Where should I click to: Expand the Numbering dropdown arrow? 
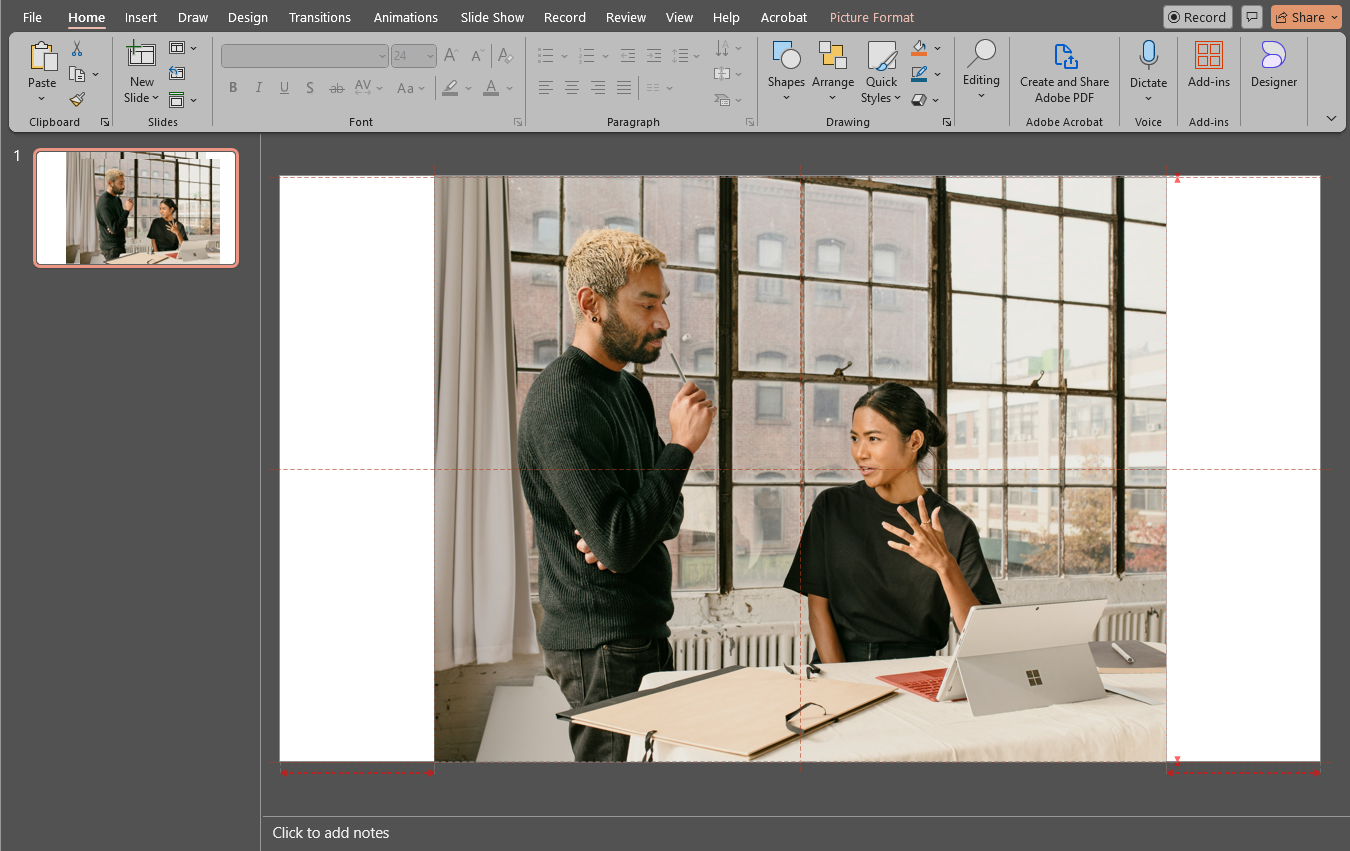coord(606,56)
